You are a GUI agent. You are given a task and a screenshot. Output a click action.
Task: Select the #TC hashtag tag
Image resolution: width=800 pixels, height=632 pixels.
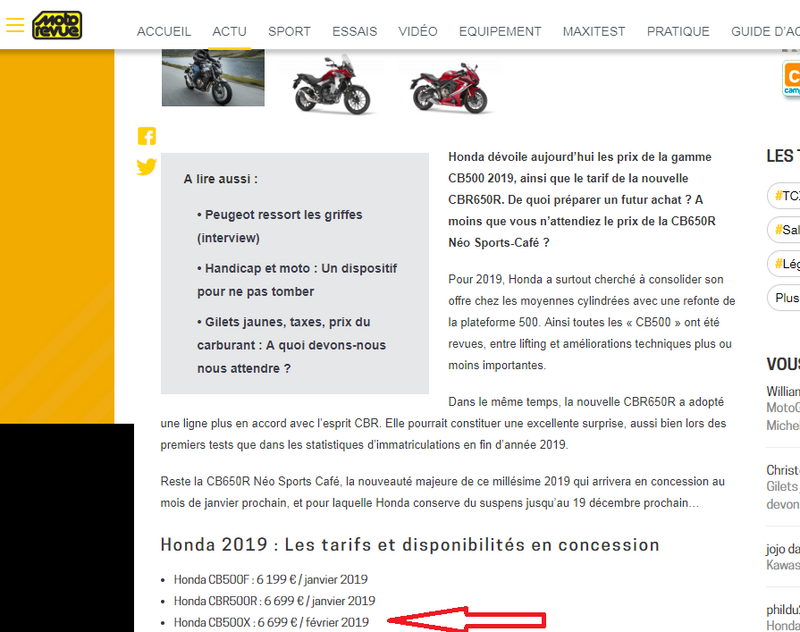[784, 196]
